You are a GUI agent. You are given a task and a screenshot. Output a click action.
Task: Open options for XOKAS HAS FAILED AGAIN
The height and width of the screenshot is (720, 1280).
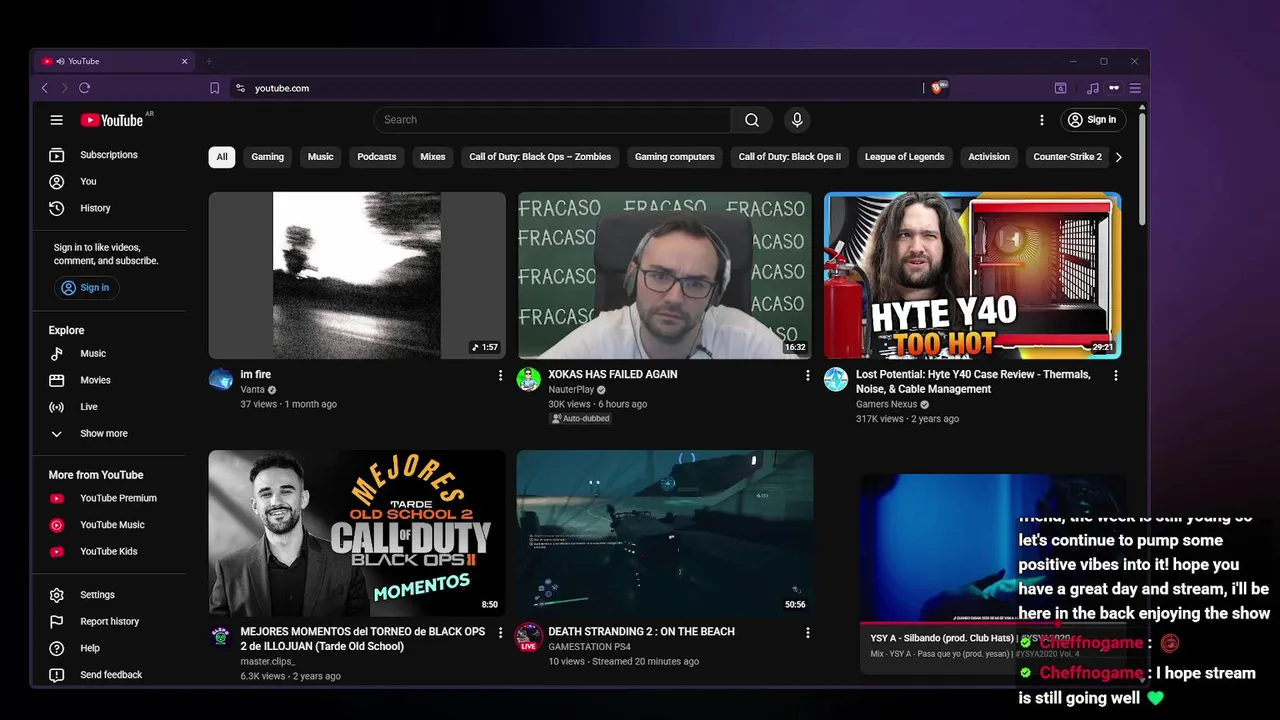(807, 375)
